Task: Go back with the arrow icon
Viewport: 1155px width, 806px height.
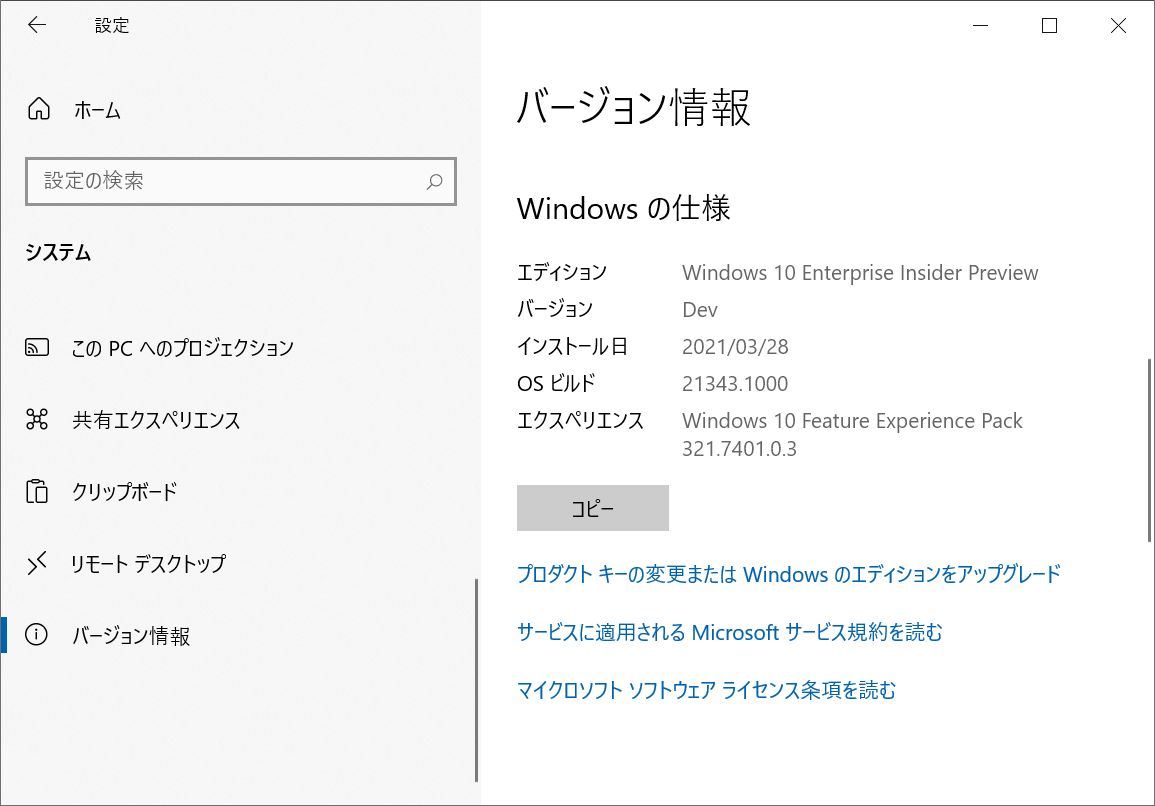Action: pos(37,25)
